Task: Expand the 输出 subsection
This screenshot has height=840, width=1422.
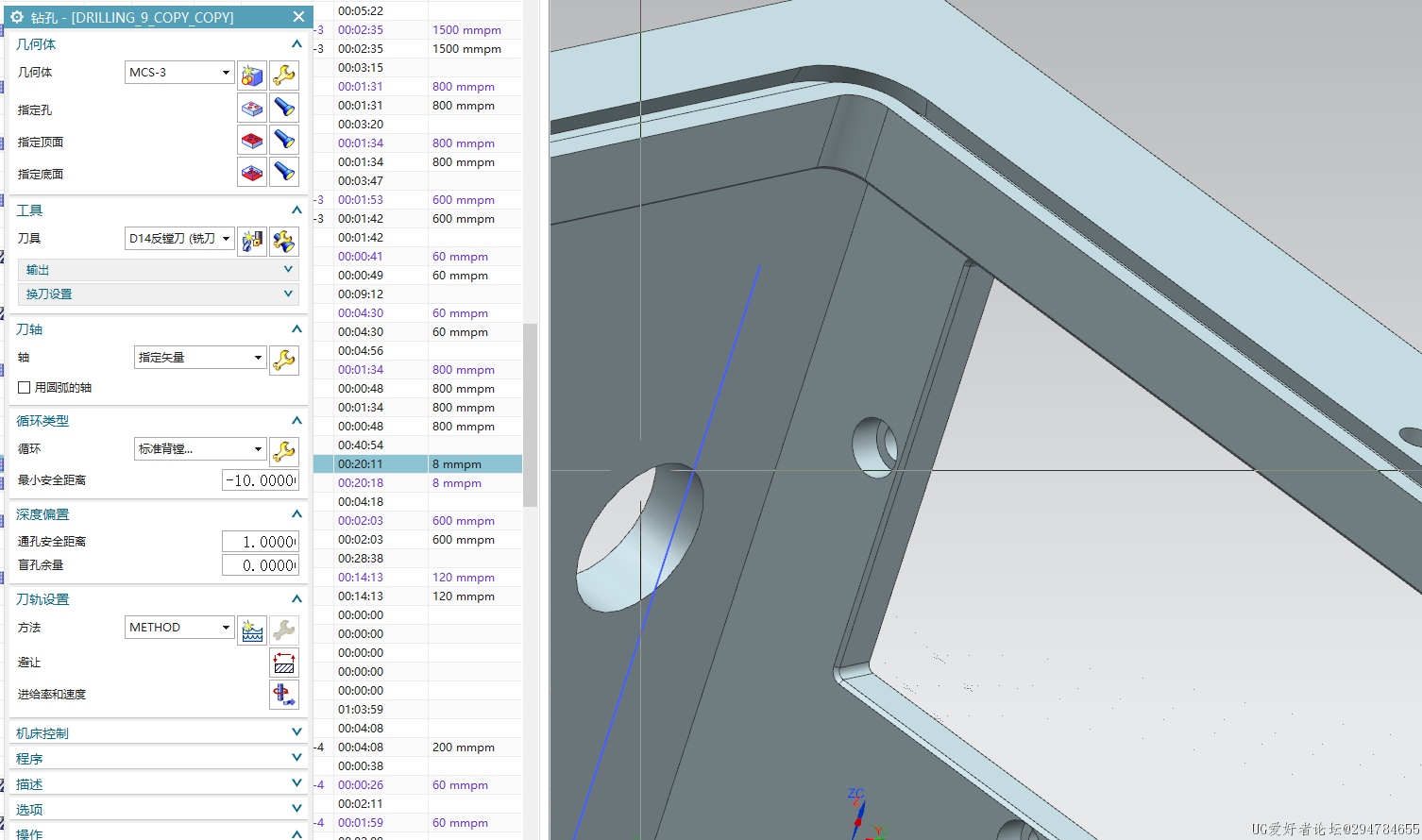Action: click(159, 270)
